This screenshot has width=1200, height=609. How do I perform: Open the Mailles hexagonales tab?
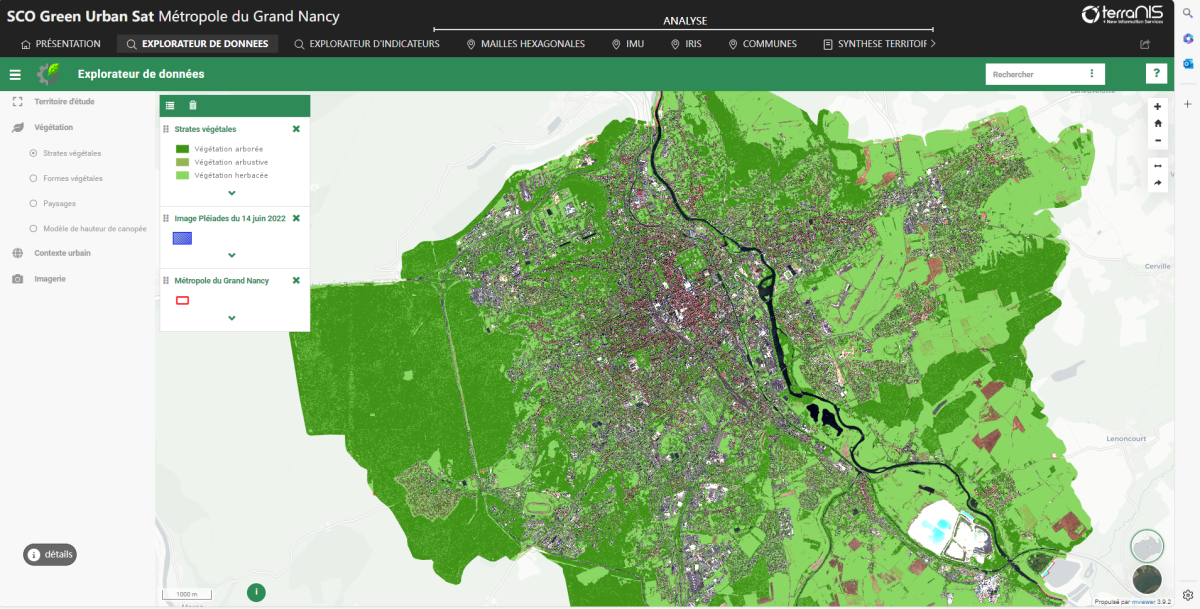[x=525, y=44]
